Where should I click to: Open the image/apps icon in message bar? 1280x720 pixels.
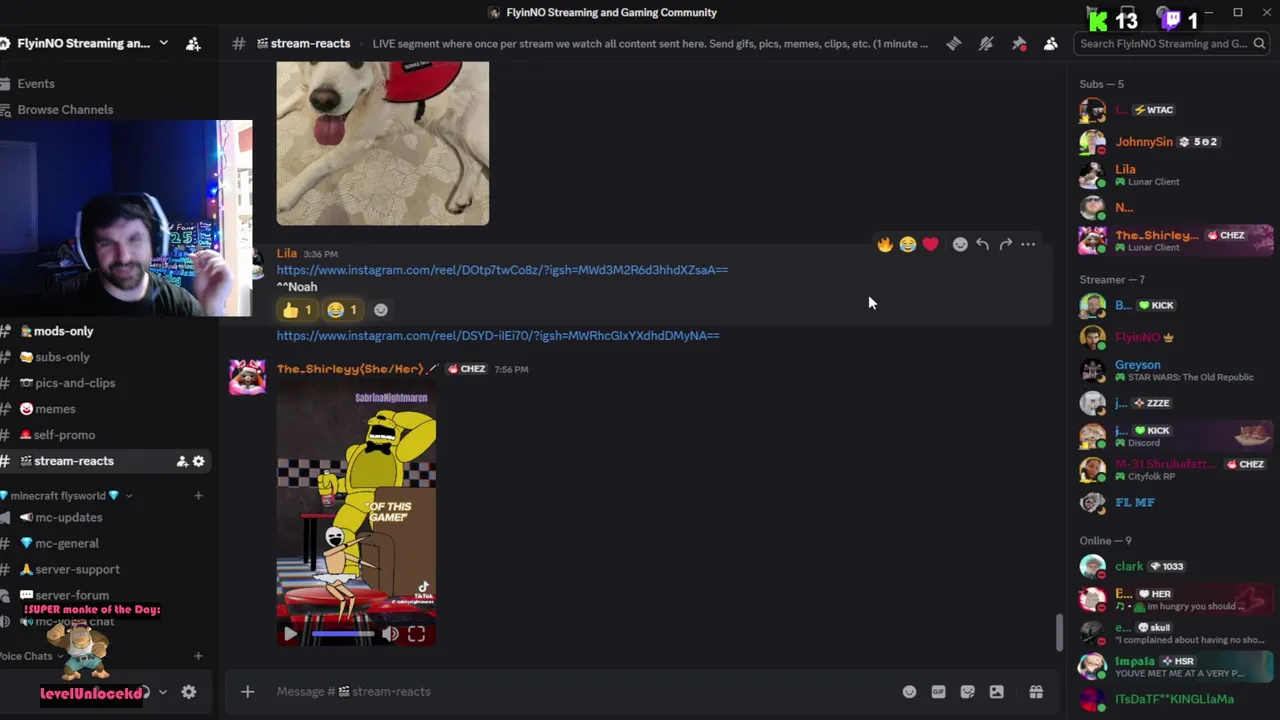coord(996,692)
